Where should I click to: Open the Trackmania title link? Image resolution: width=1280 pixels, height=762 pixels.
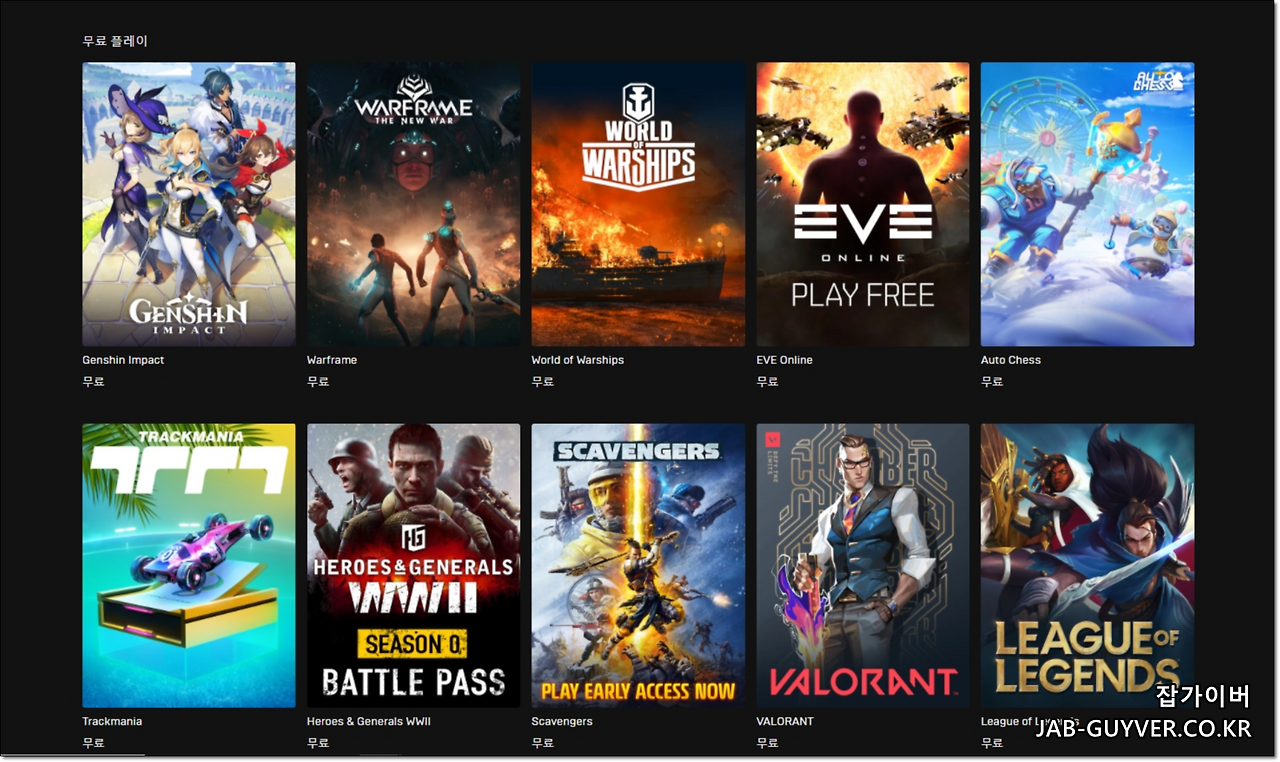pyautogui.click(x=111, y=721)
